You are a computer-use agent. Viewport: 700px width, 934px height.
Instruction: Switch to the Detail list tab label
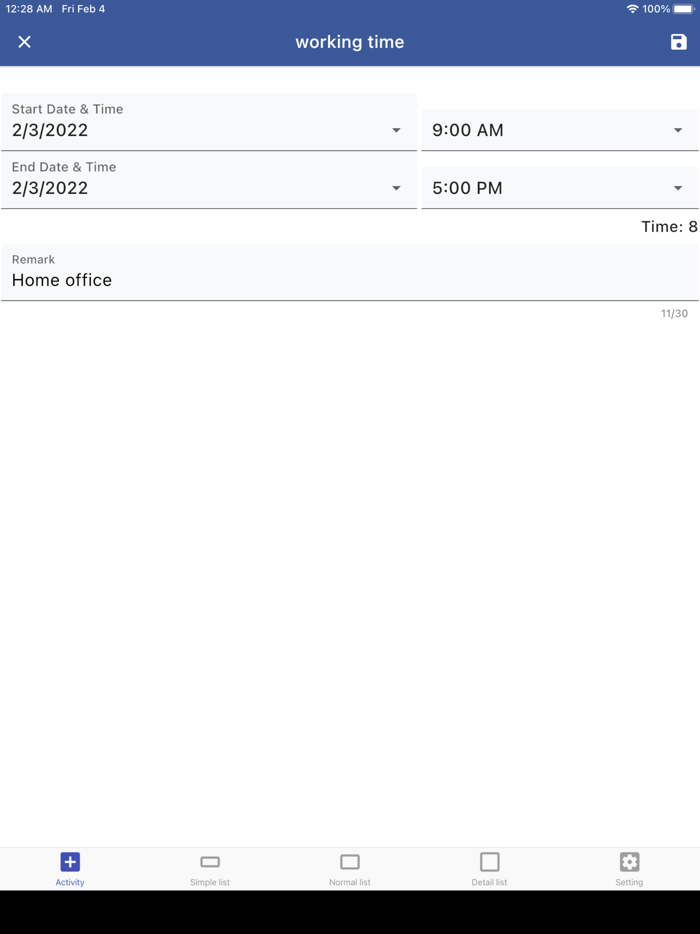point(489,883)
